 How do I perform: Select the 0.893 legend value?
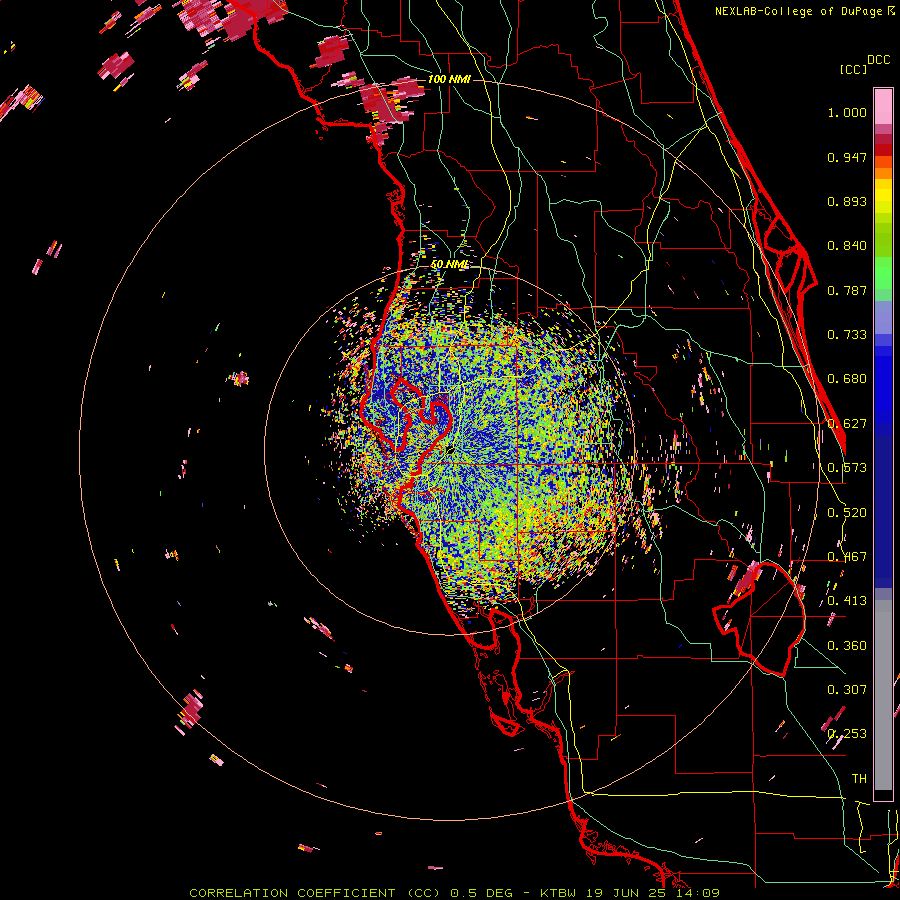coord(847,201)
